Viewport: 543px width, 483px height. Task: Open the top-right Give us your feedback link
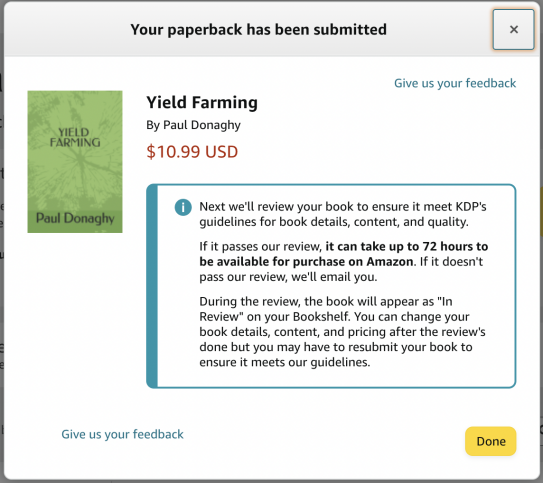(x=455, y=83)
